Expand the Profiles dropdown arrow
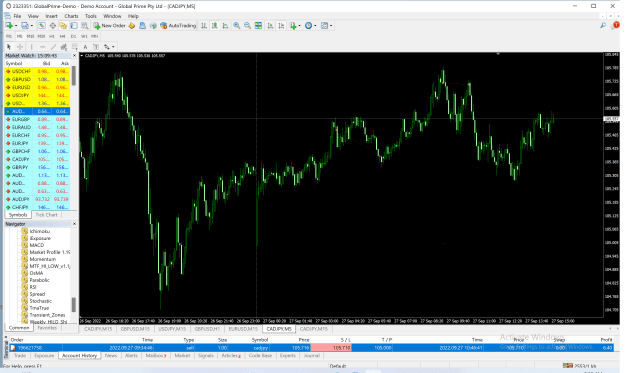Viewport: 625px width, 373px height. pos(31,26)
